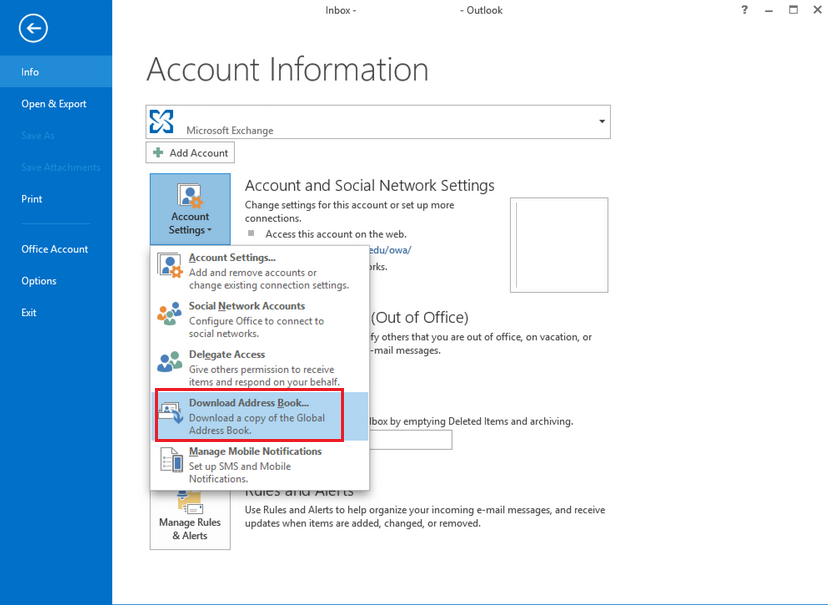
Task: Click the Download Address Book icon
Action: 171,411
